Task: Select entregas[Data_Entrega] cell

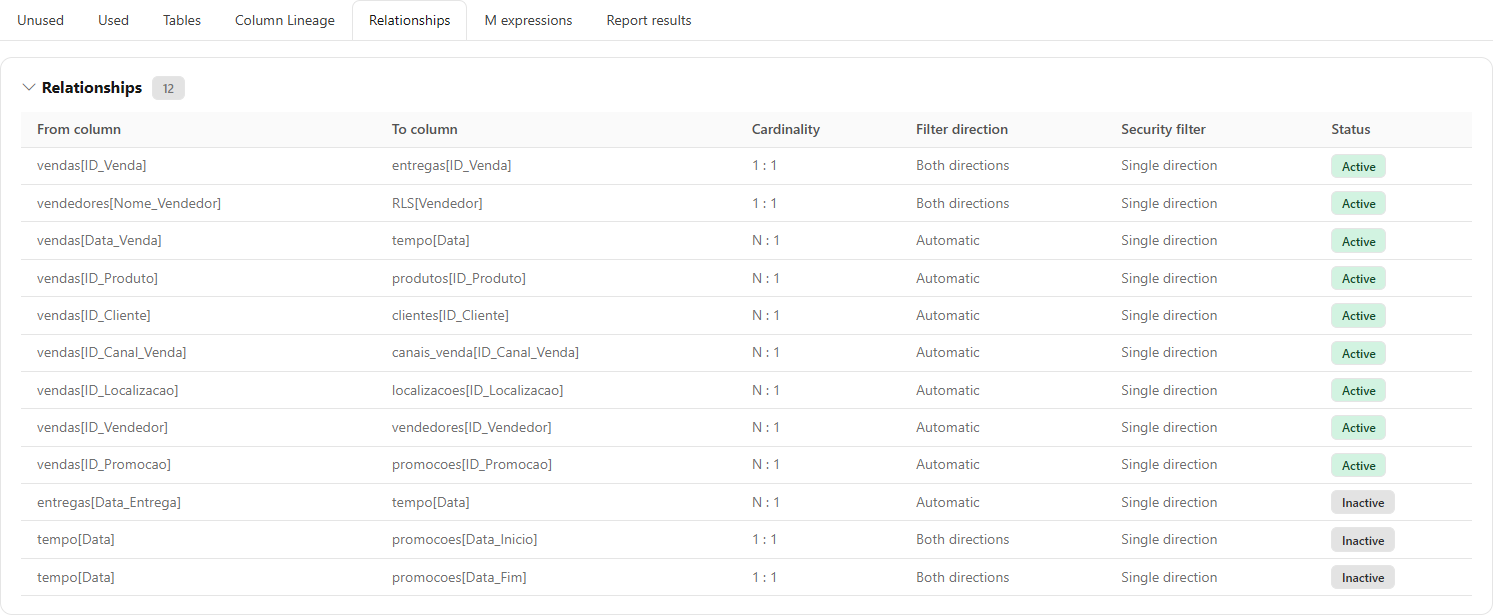Action: [x=109, y=502]
